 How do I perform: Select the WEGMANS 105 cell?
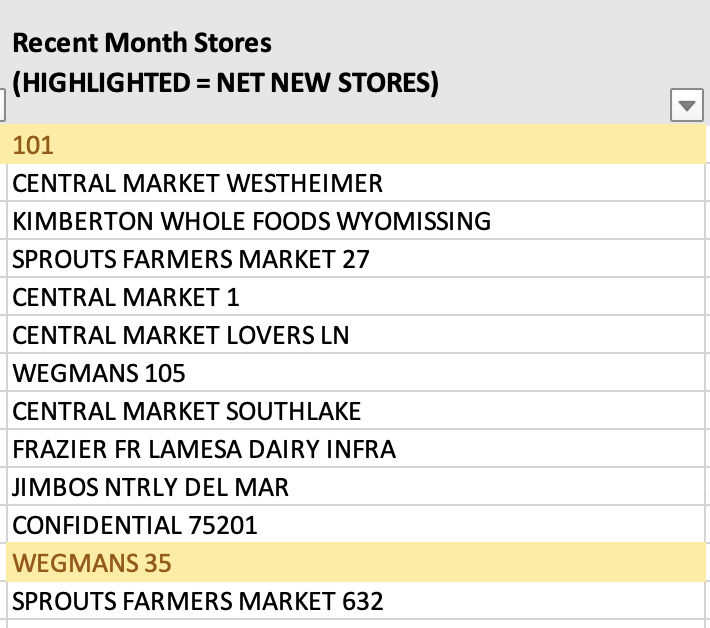click(x=356, y=373)
